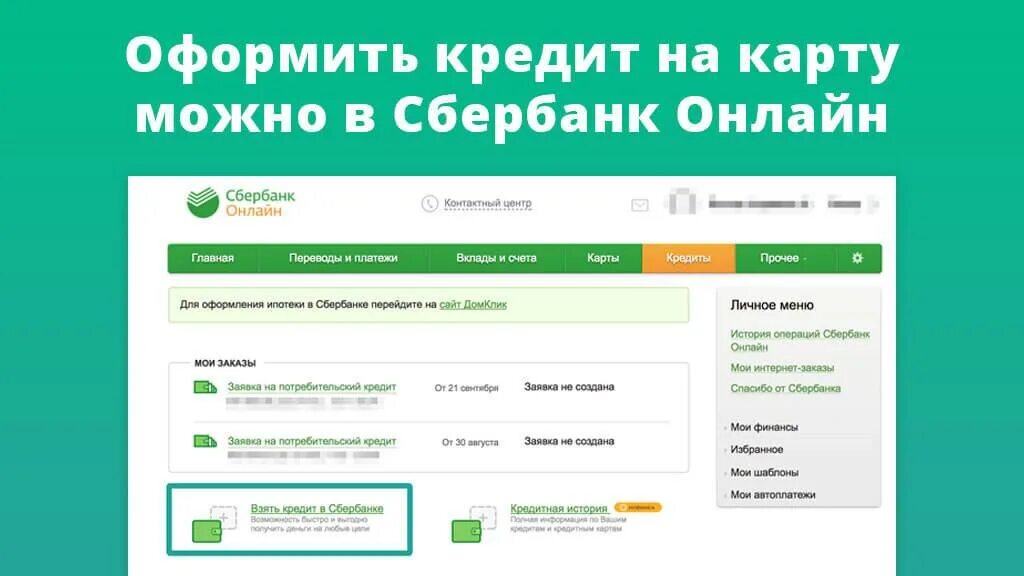
Task: Expand the Избранное section
Action: click(756, 449)
